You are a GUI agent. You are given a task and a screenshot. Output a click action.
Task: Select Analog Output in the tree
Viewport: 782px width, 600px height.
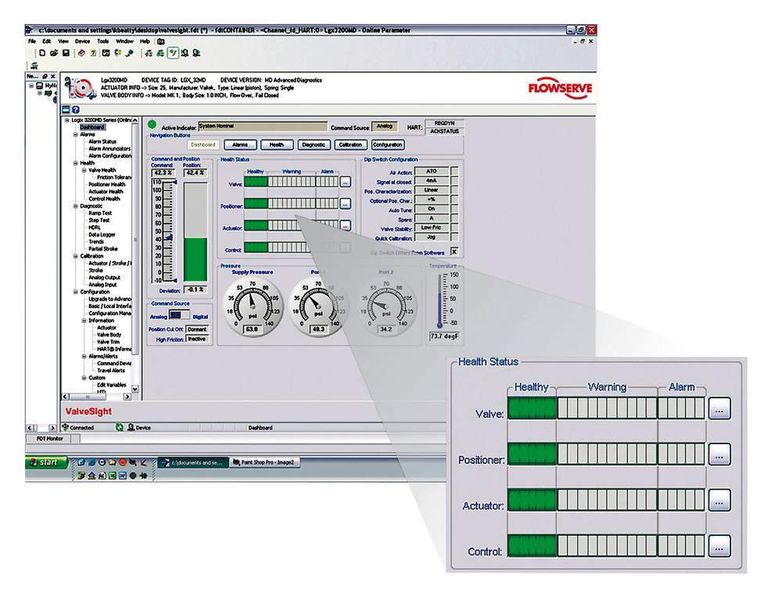tap(104, 277)
